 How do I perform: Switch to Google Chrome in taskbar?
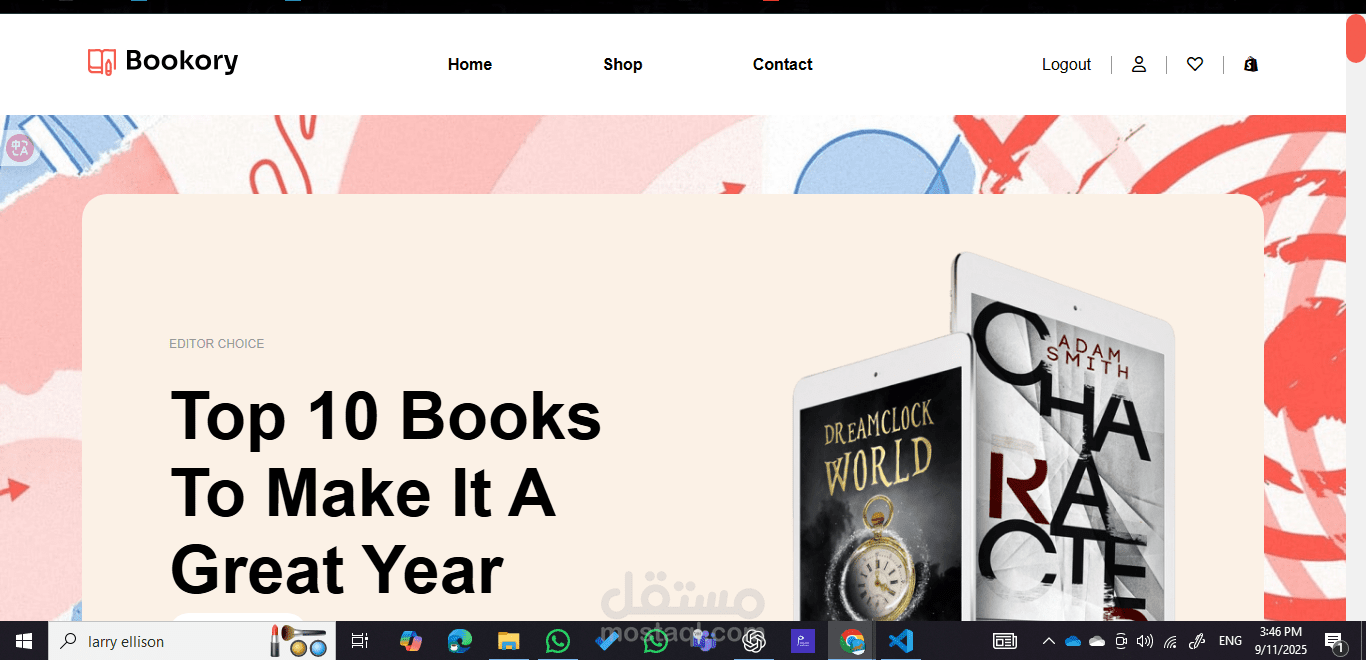click(852, 641)
